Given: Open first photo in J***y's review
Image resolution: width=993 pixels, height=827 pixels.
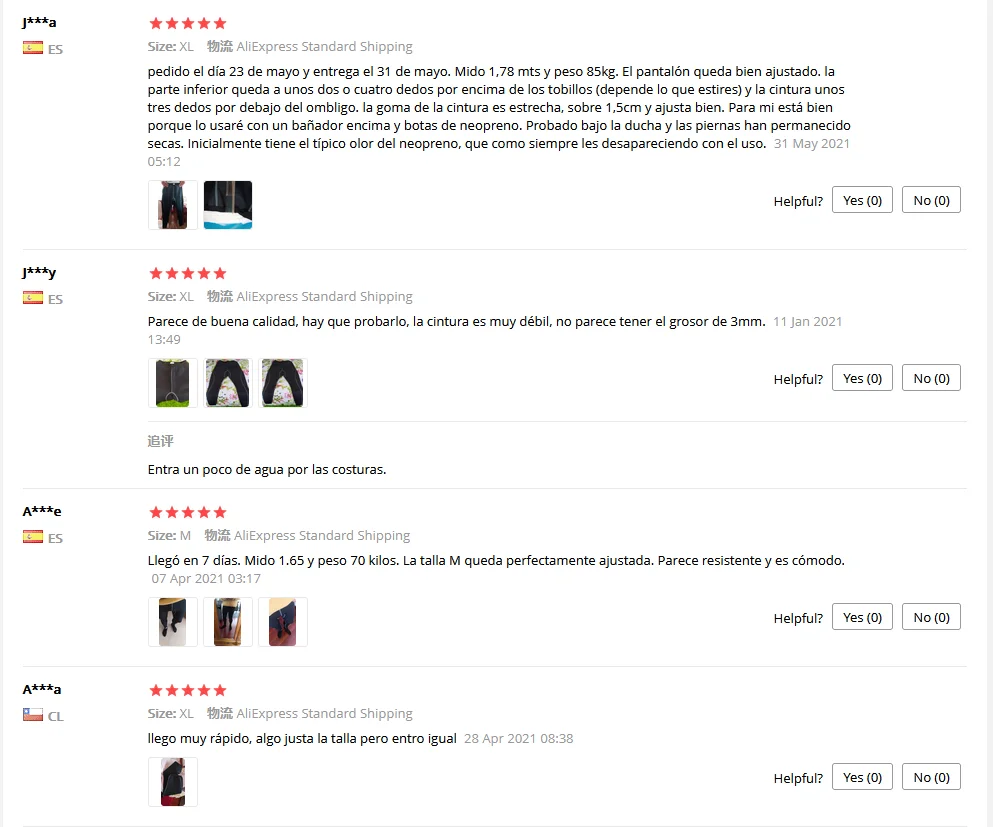Looking at the screenshot, I should (x=173, y=382).
